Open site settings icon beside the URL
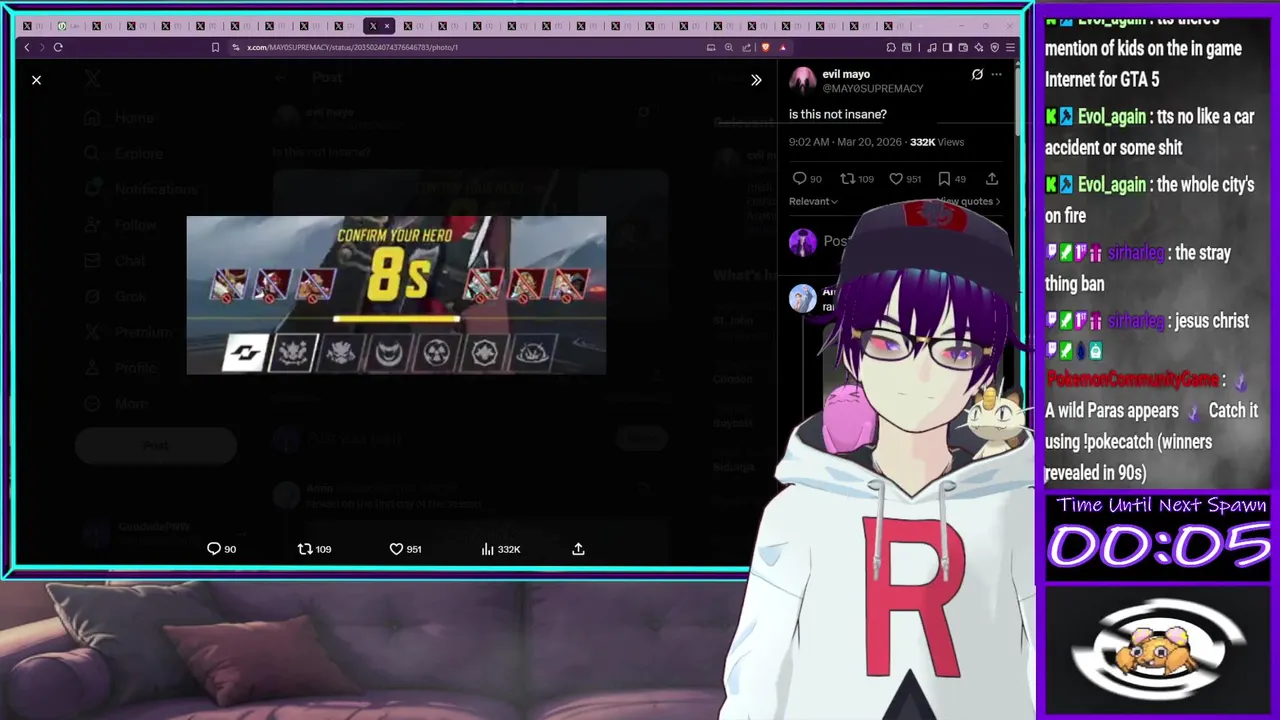The height and width of the screenshot is (720, 1280). 236,47
